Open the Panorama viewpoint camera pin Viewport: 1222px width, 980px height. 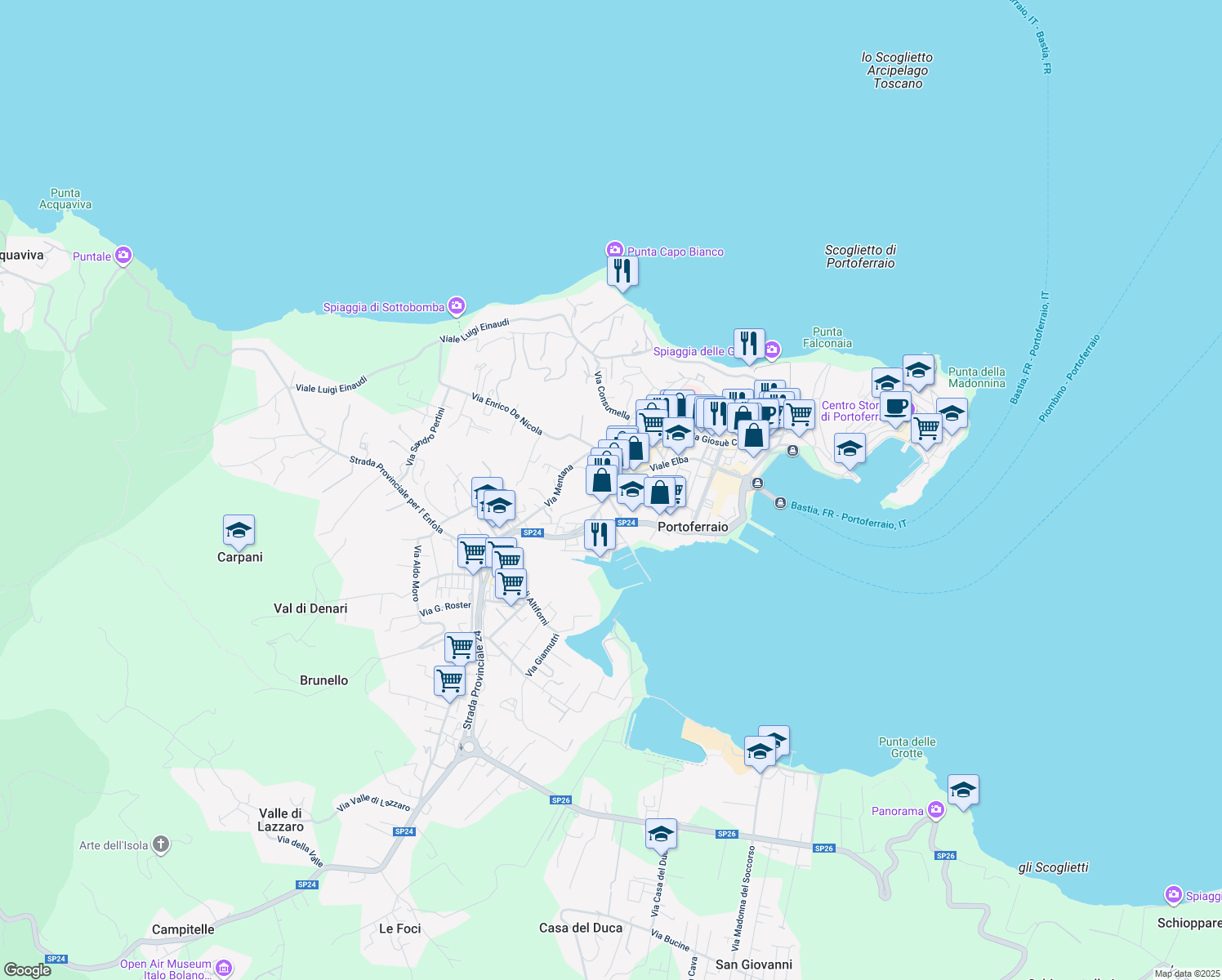936,810
